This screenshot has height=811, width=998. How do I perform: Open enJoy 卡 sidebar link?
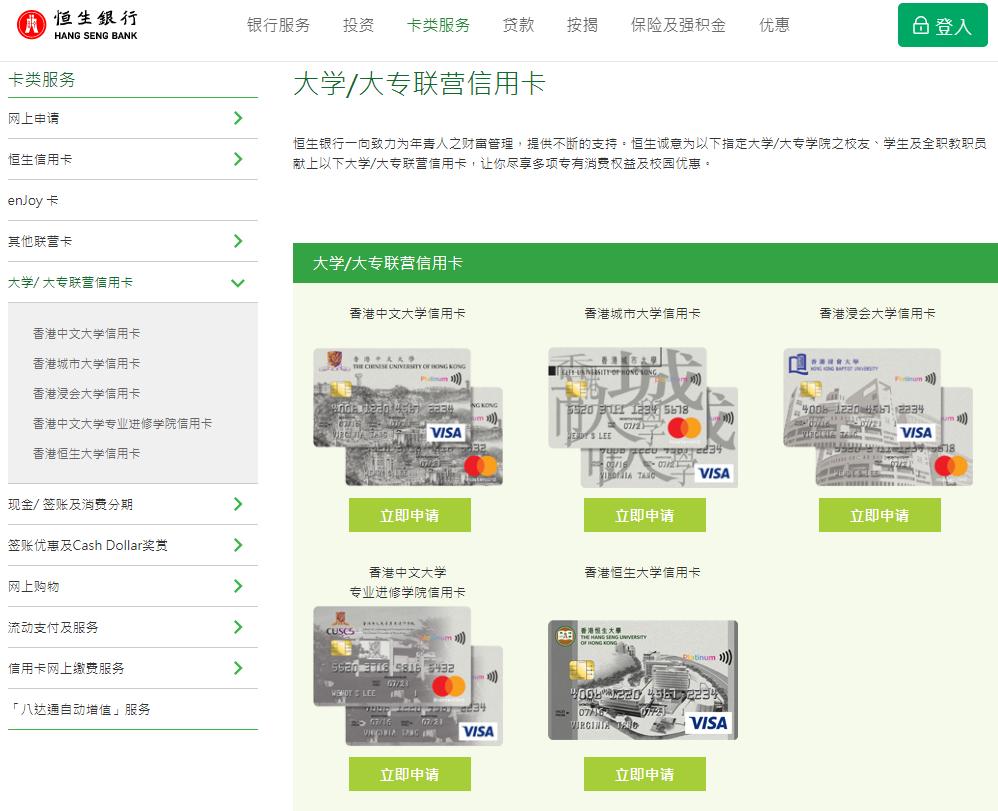click(x=34, y=200)
